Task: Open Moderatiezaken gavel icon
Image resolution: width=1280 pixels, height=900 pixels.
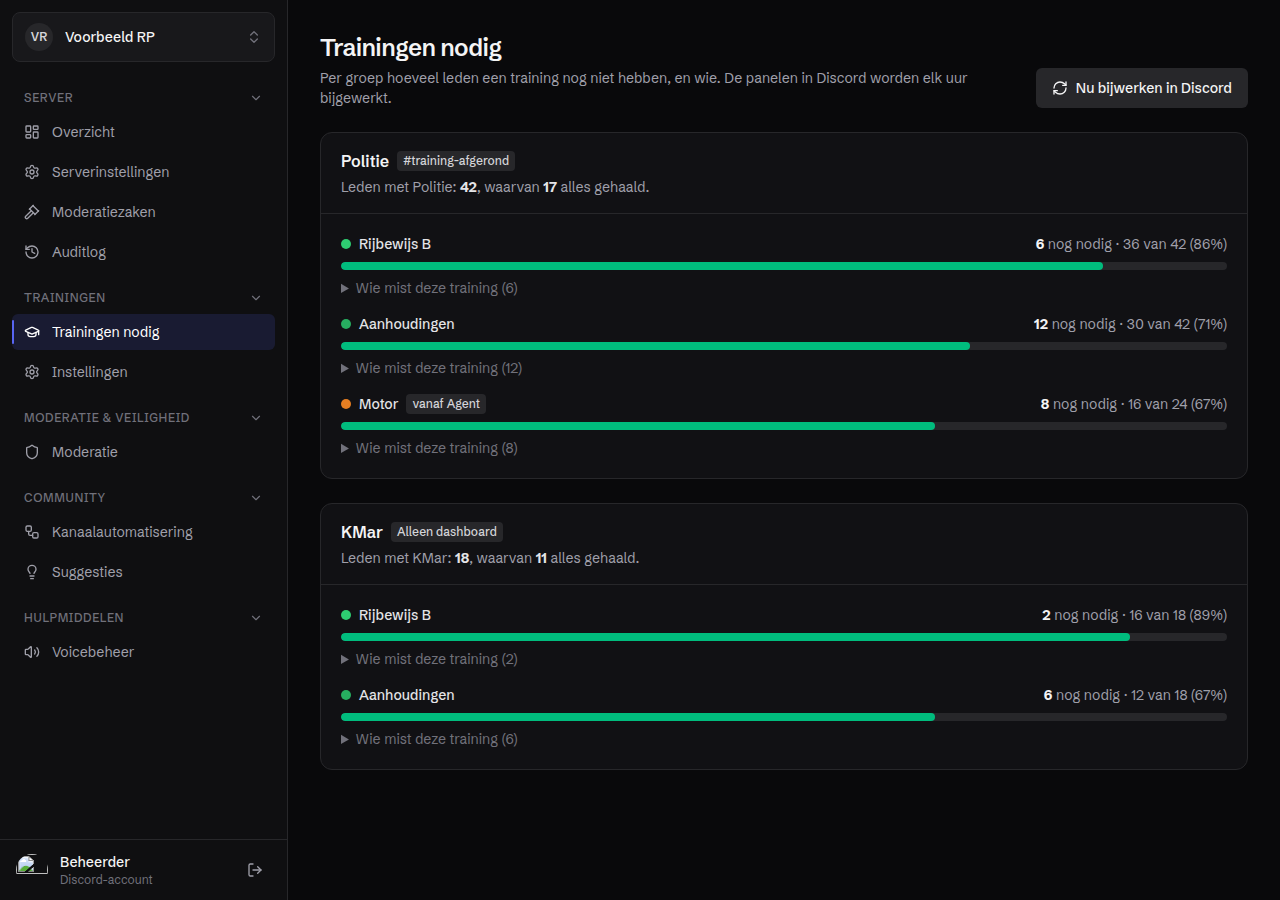Action: point(32,212)
